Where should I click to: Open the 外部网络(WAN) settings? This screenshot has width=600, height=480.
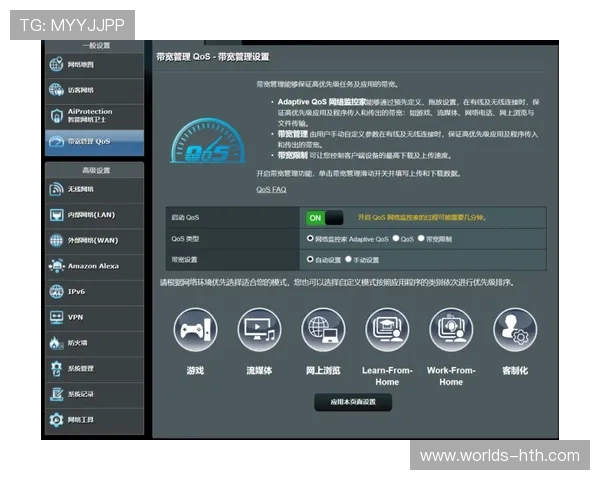95,240
